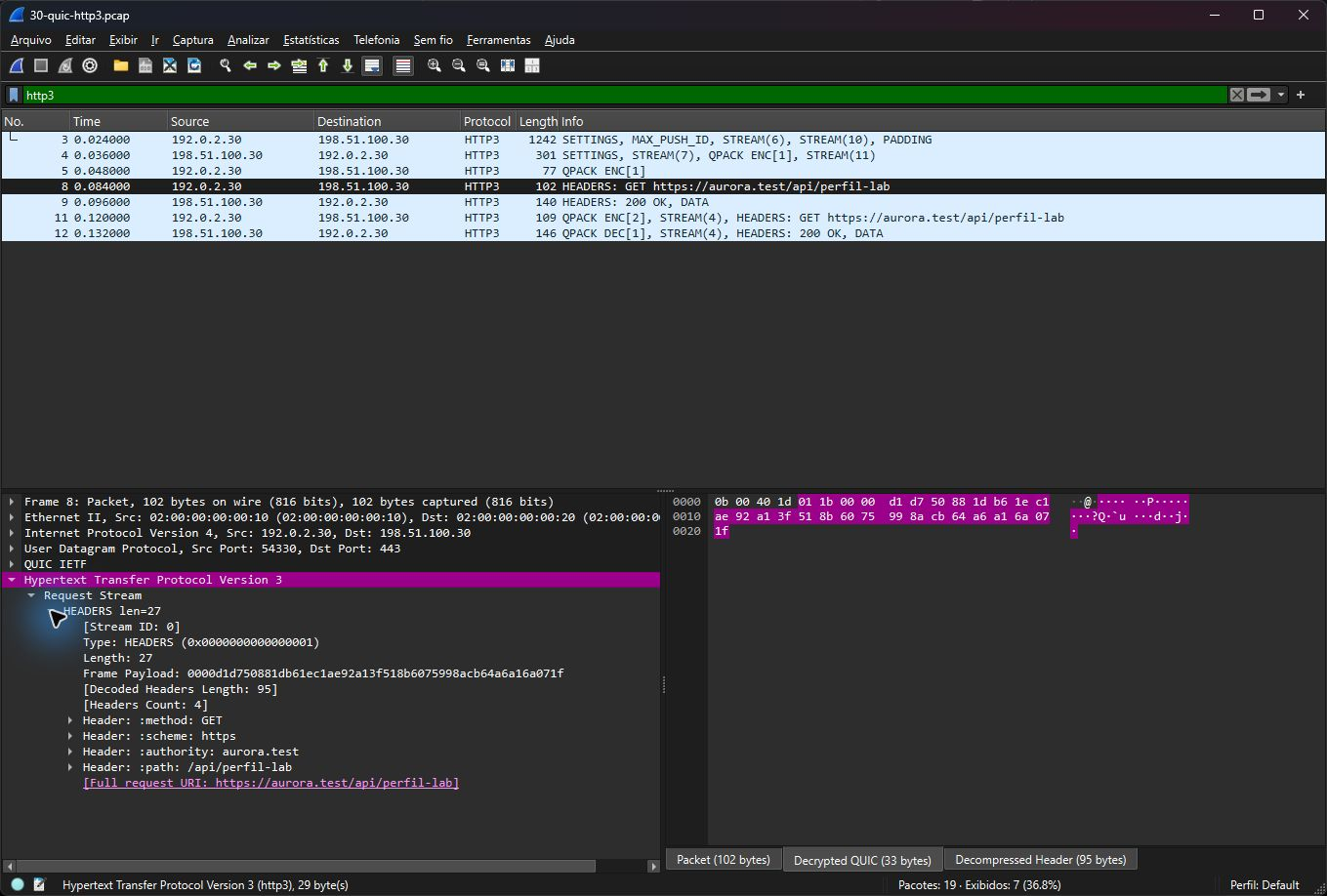This screenshot has height=896, width=1327.
Task: Click the save capture file icon
Action: [145, 65]
